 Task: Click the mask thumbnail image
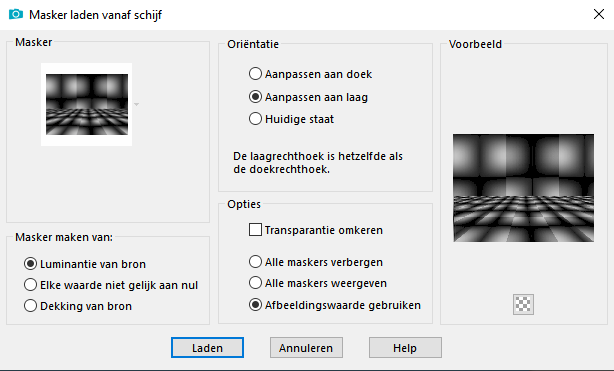click(87, 104)
